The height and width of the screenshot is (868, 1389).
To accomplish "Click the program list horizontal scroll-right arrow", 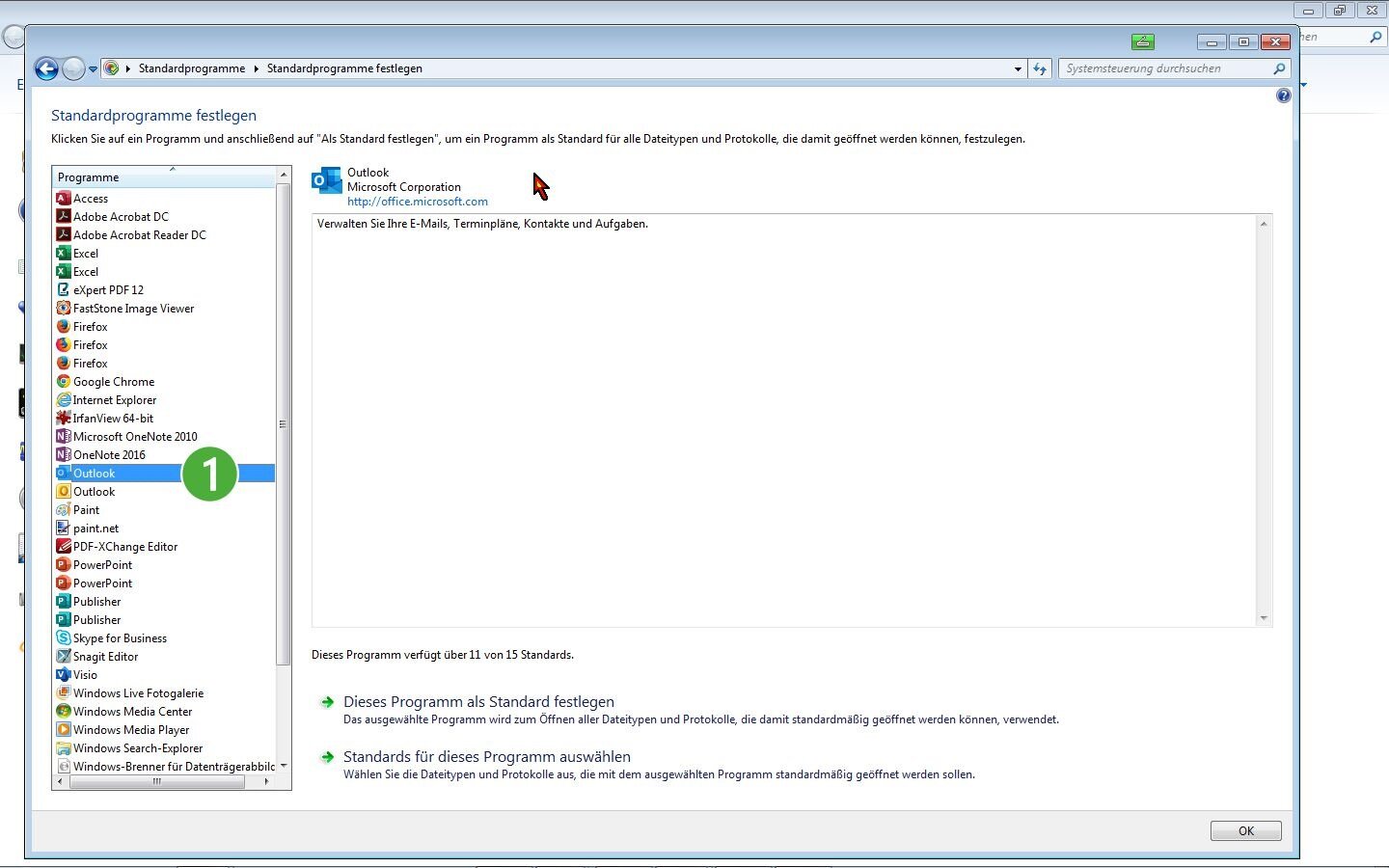I will [267, 782].
